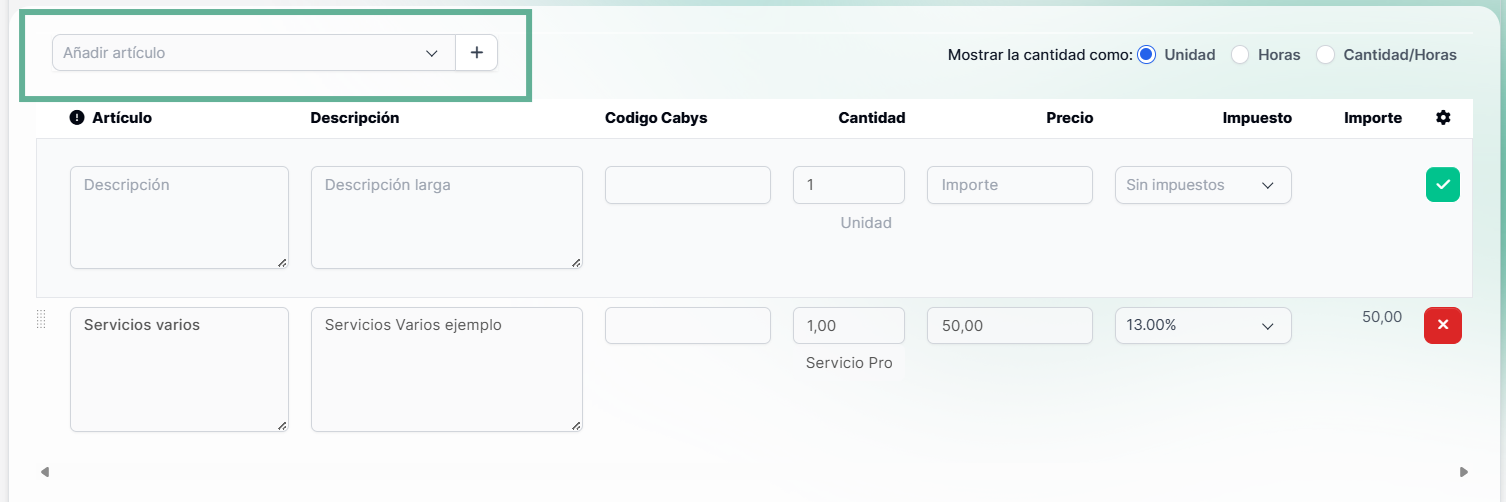Click the empty Codigo Cabys field in new row

[688, 185]
